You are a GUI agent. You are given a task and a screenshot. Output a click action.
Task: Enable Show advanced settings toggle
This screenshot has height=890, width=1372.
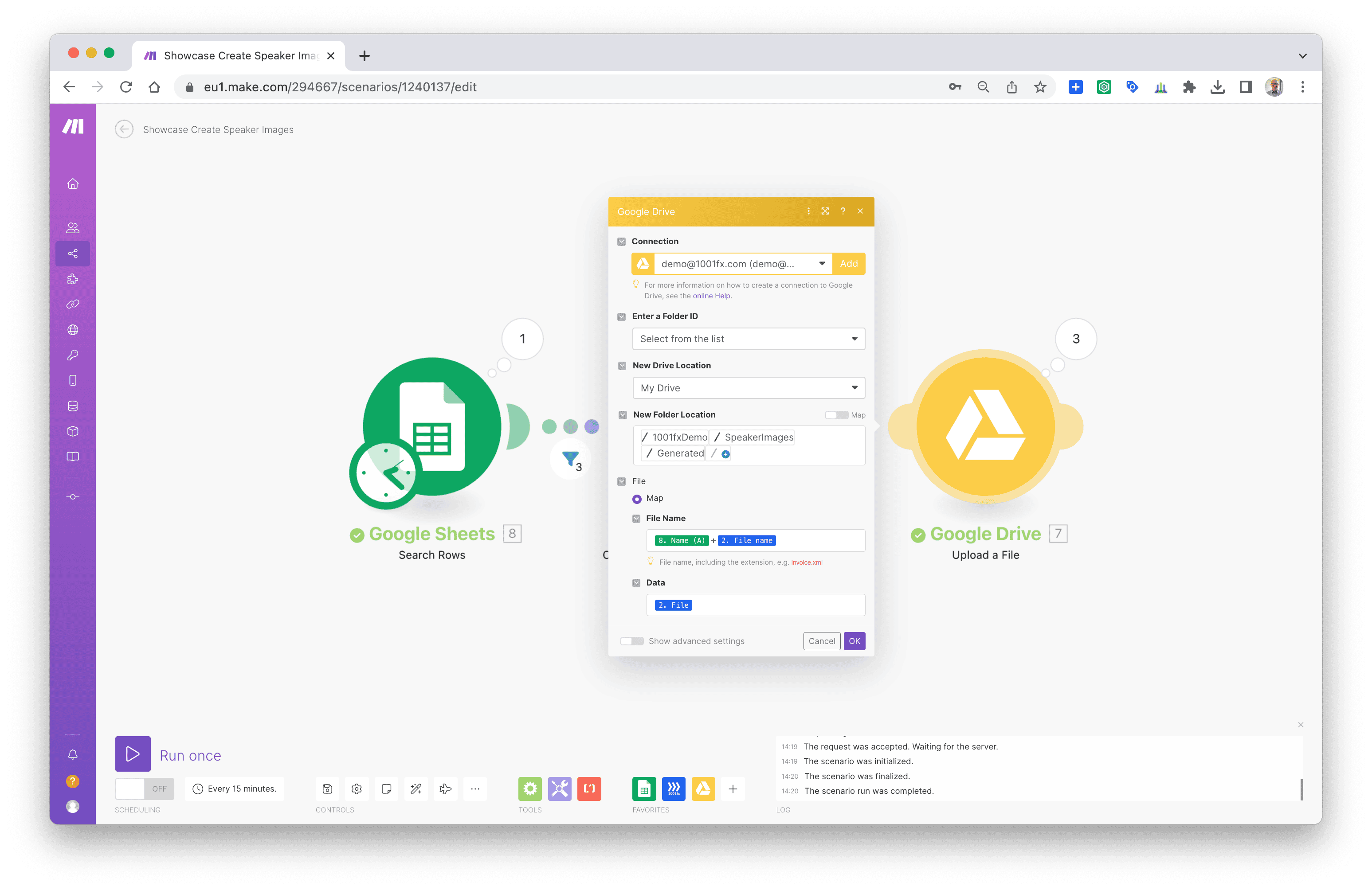(632, 641)
